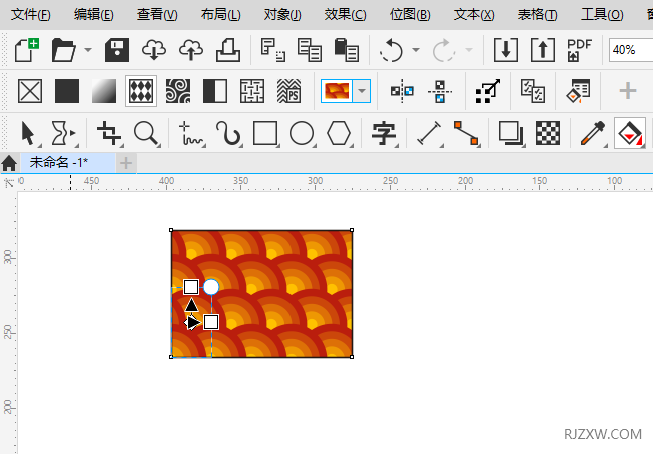Click the round rotate handle on fill
Screen dimensions: 653x454
click(211, 287)
